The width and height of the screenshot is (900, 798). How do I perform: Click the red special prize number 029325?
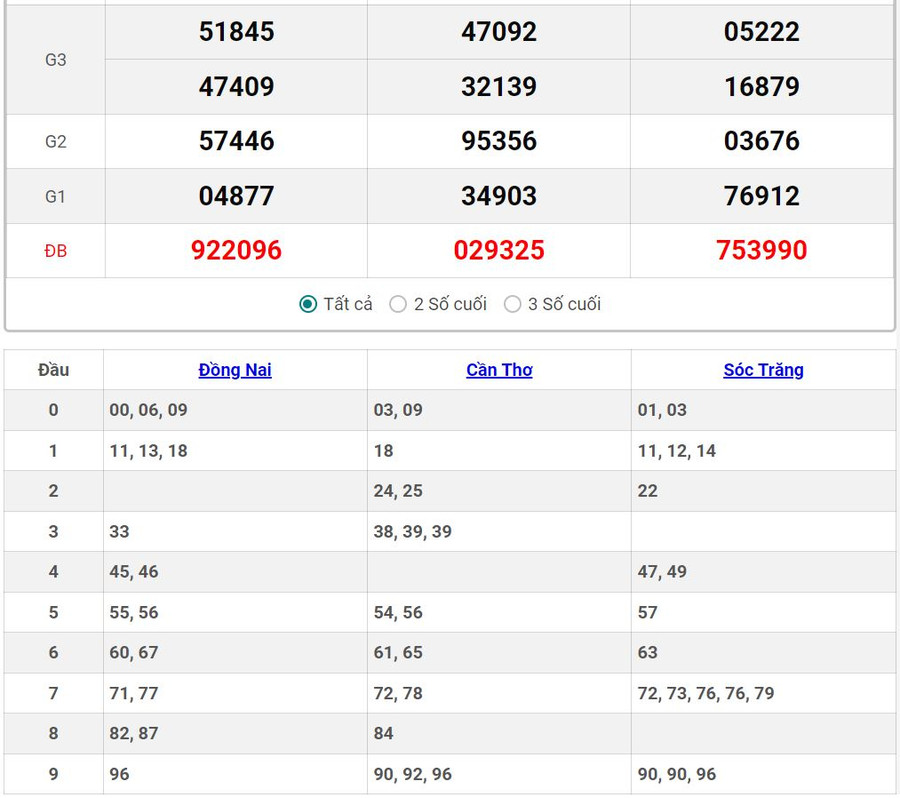499,250
